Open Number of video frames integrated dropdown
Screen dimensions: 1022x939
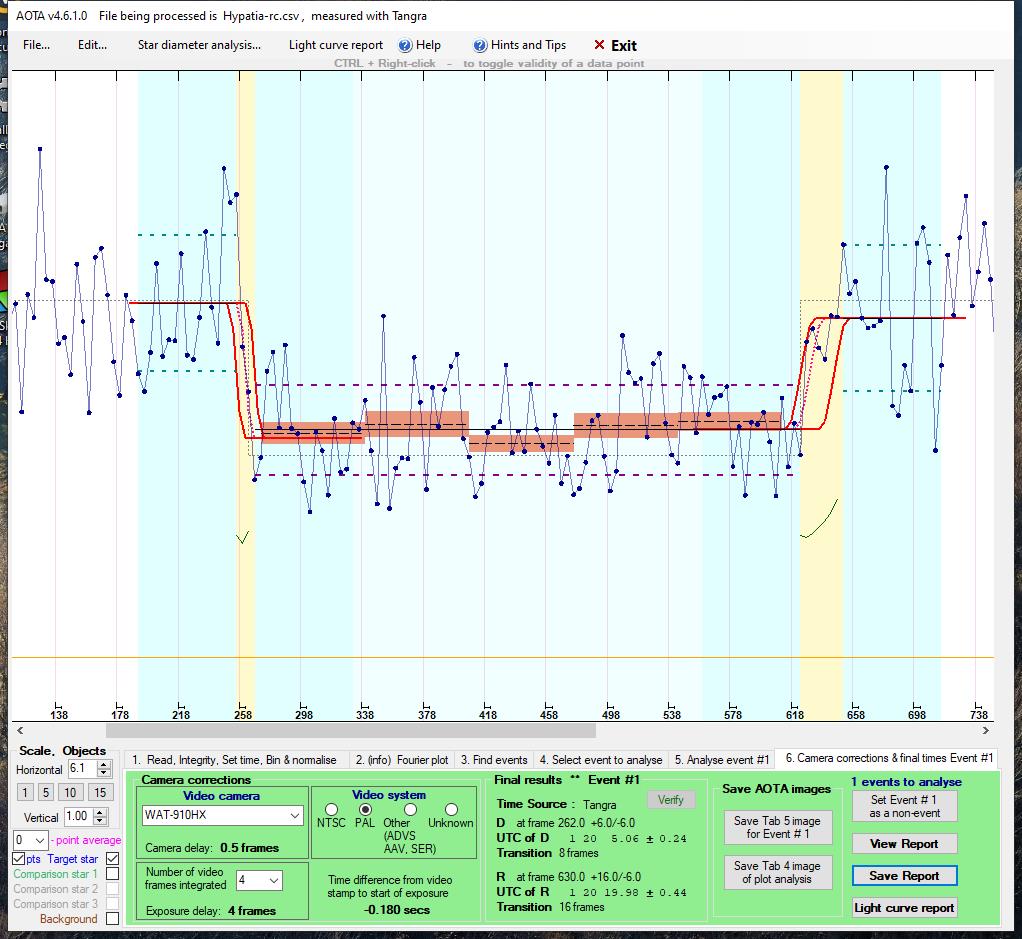tap(274, 880)
